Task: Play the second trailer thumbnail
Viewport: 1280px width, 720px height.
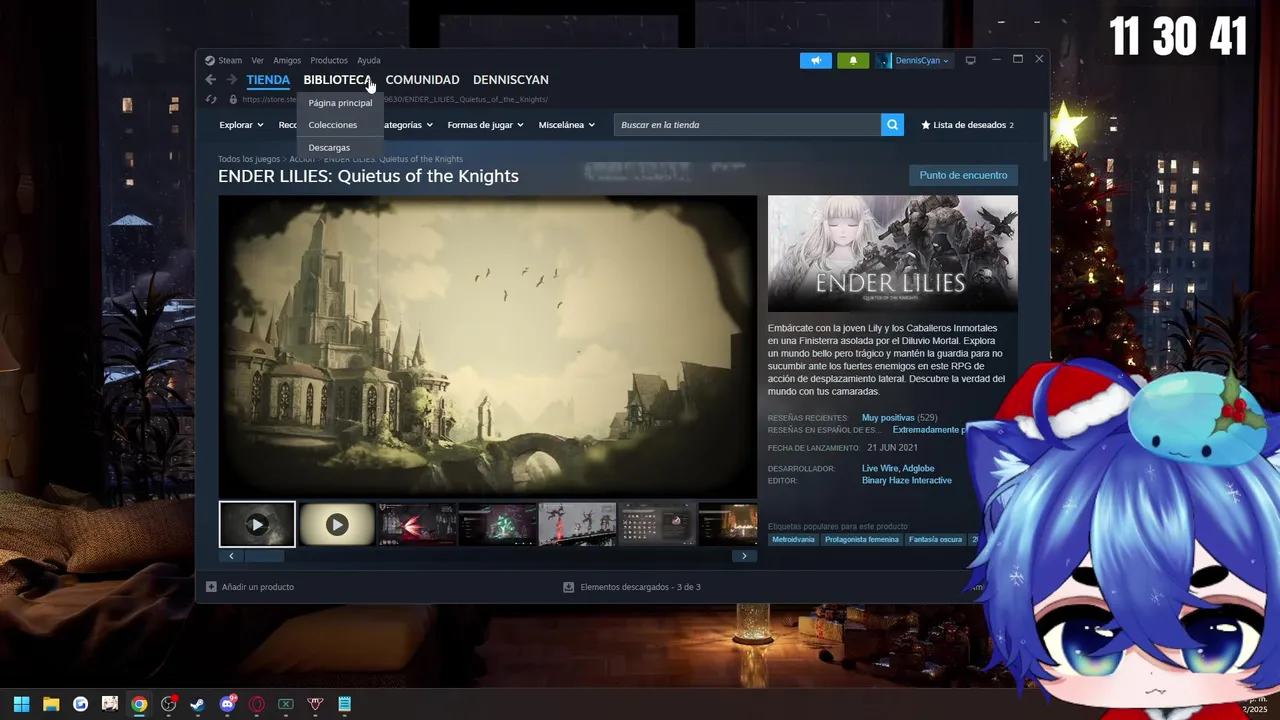Action: pyautogui.click(x=337, y=524)
